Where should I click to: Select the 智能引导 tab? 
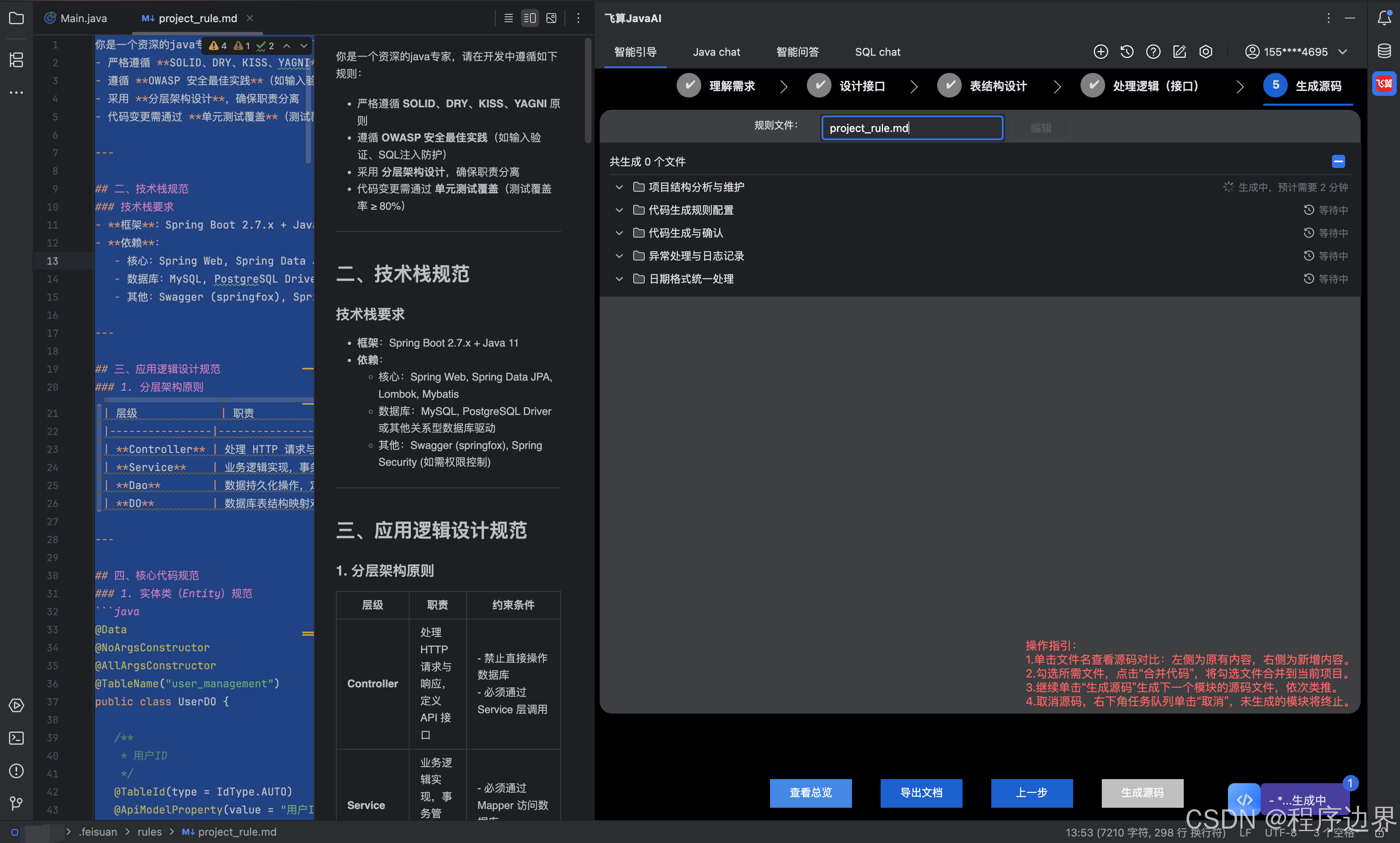635,52
